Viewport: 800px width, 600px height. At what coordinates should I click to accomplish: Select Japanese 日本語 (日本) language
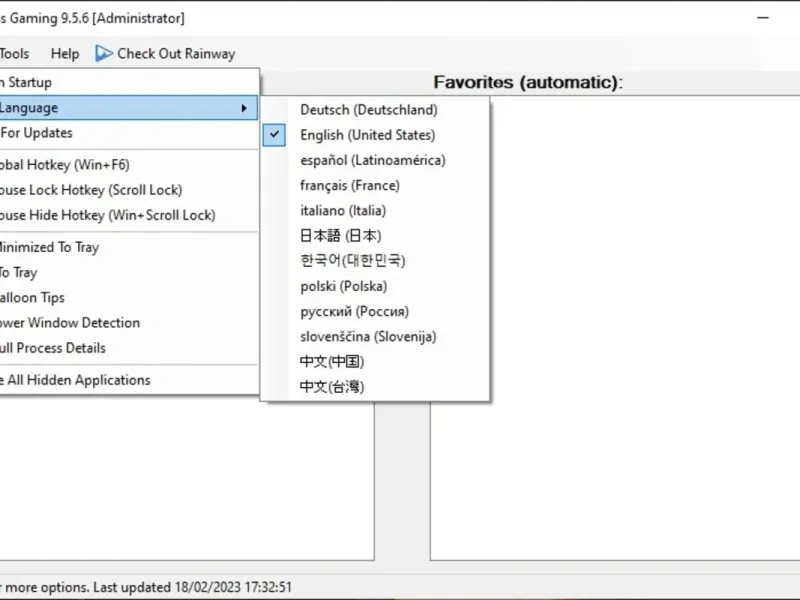tap(376, 236)
